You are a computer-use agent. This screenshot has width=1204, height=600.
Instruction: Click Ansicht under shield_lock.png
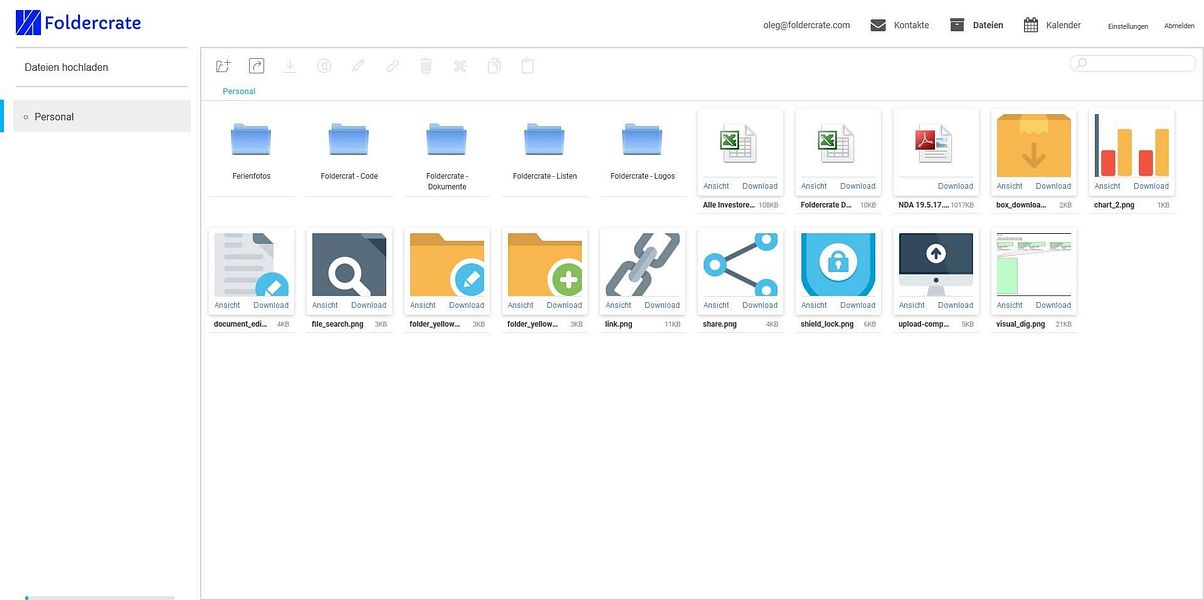pos(814,305)
